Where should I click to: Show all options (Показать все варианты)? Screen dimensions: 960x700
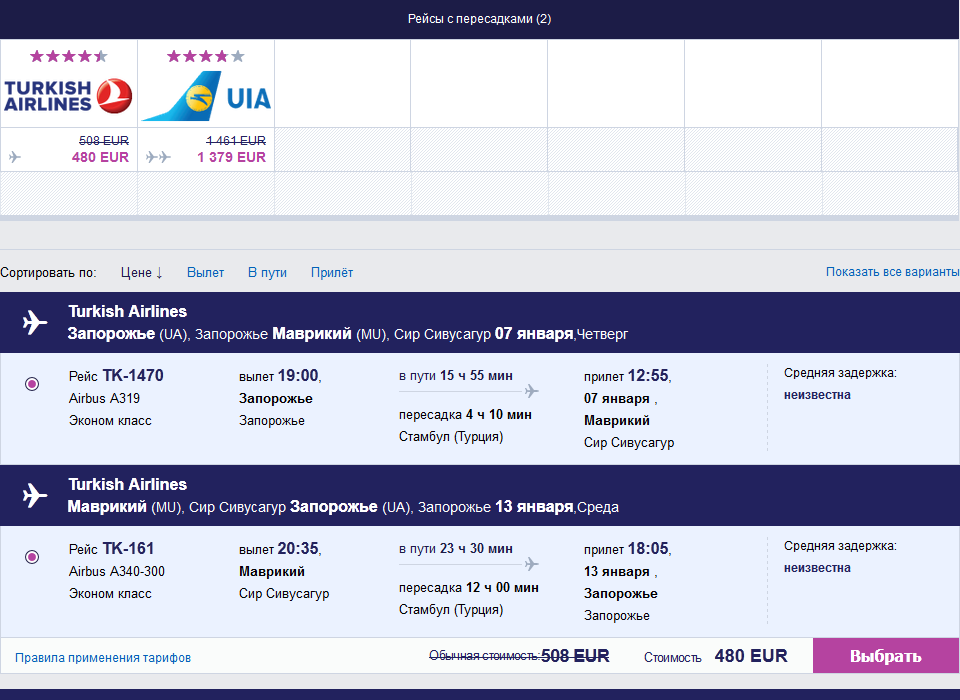892,272
